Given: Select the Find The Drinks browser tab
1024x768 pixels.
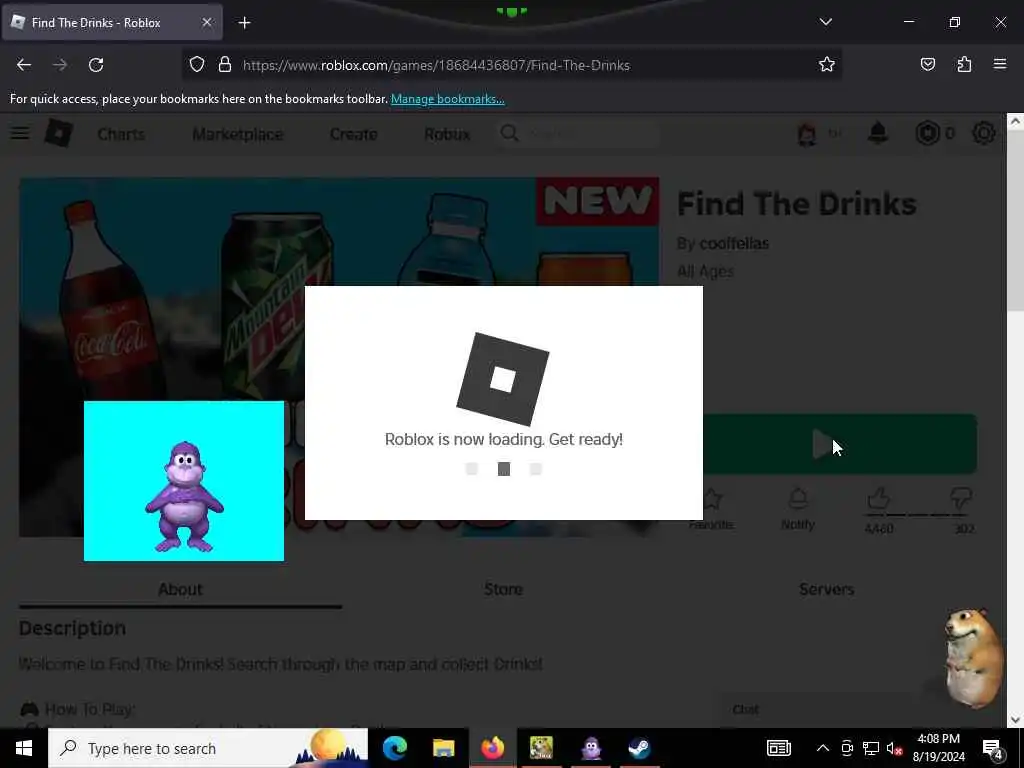Looking at the screenshot, I should pyautogui.click(x=112, y=23).
